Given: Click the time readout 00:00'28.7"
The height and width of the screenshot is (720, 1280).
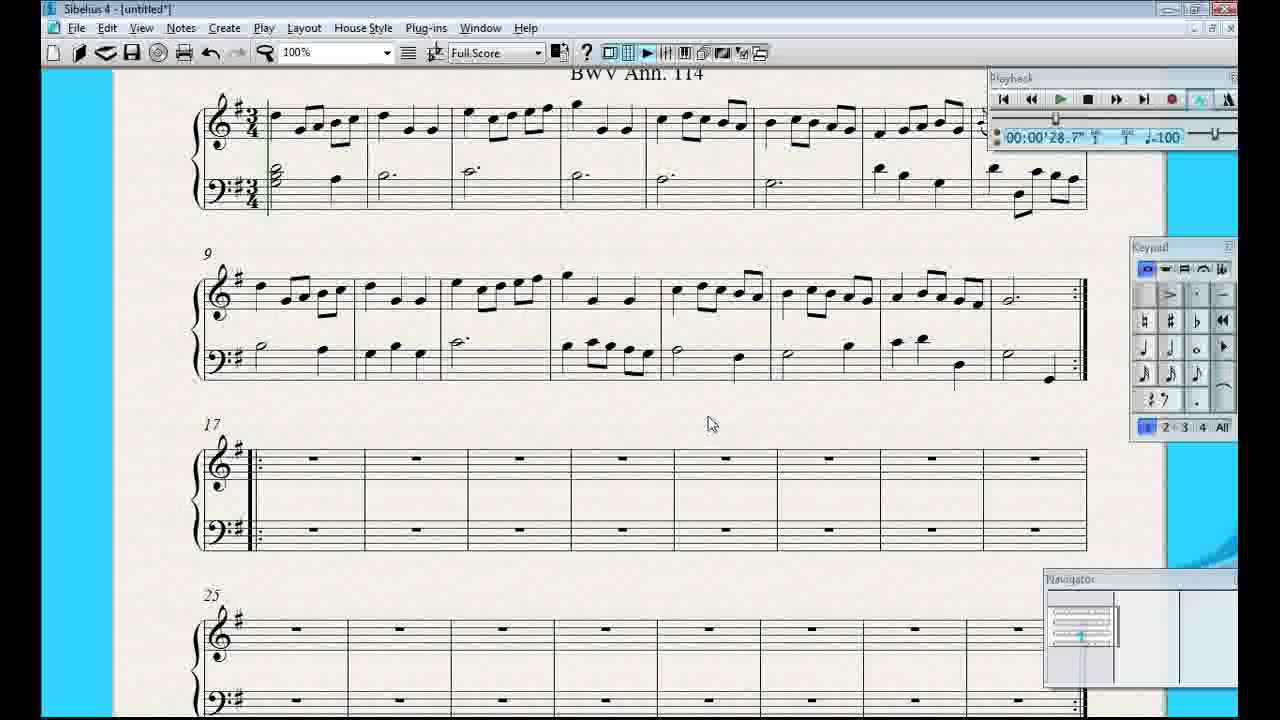Looking at the screenshot, I should tap(1044, 137).
